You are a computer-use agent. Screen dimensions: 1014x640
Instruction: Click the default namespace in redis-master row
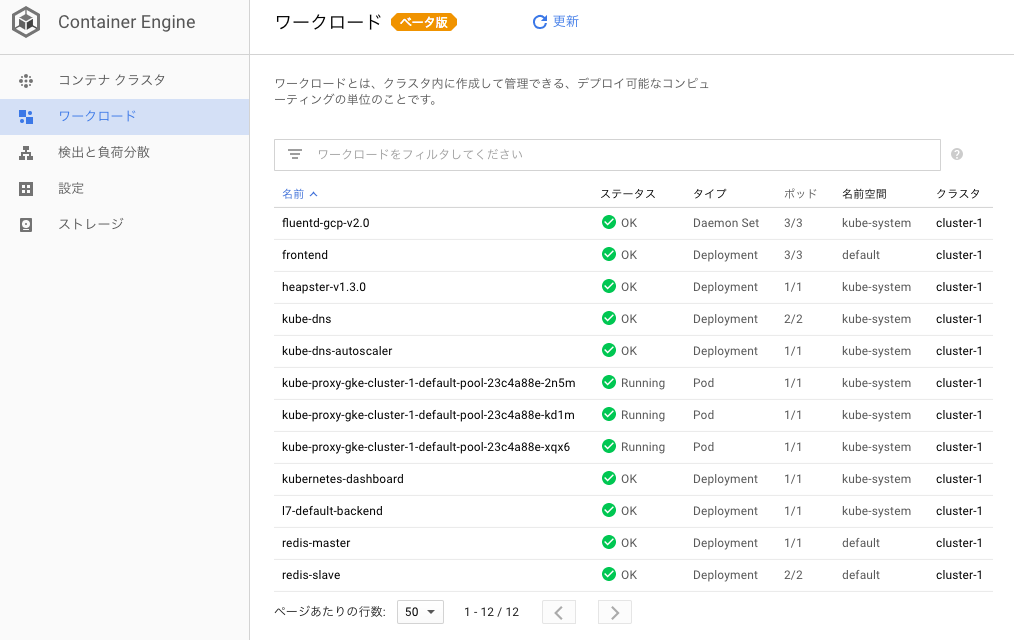click(861, 543)
